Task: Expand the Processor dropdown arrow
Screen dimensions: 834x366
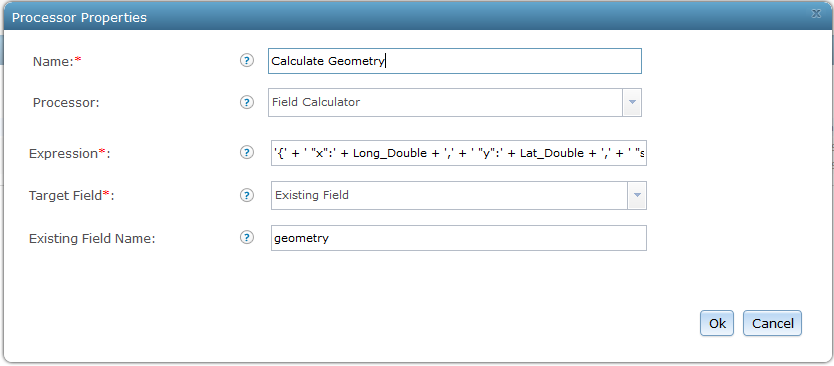Action: click(632, 102)
